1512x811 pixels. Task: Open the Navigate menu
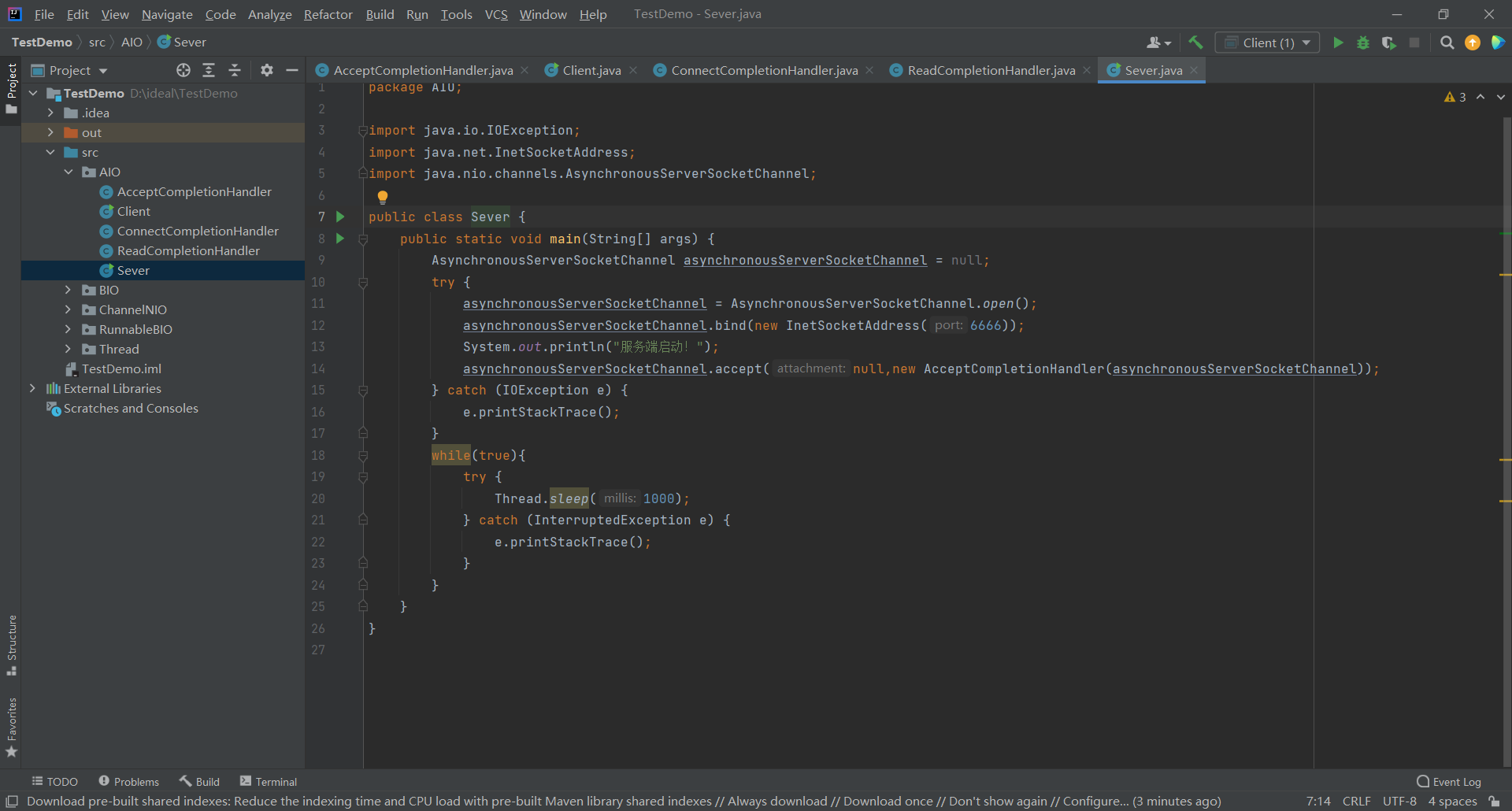click(167, 14)
